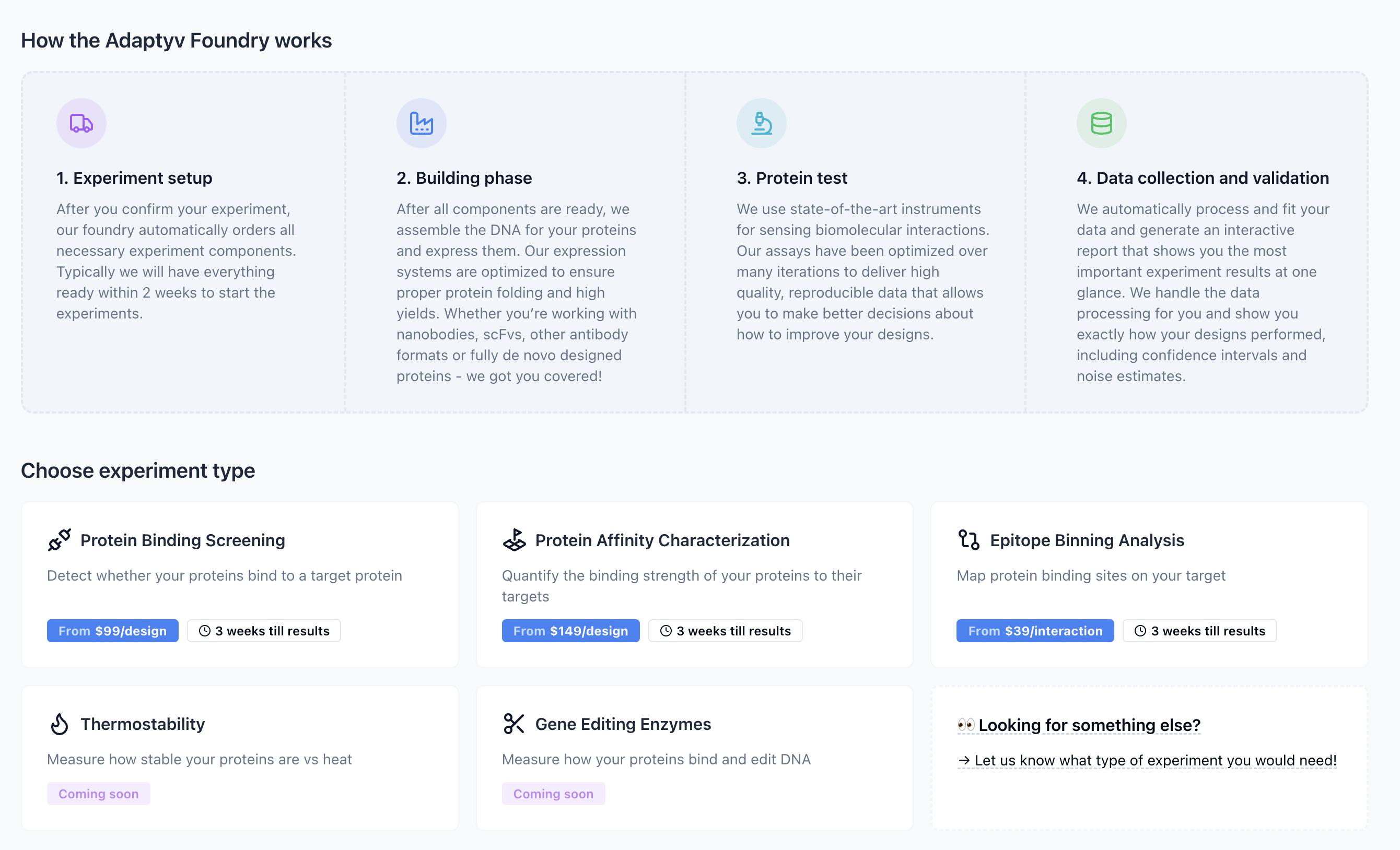Click the Coming soon badge under Thermostability

(98, 793)
